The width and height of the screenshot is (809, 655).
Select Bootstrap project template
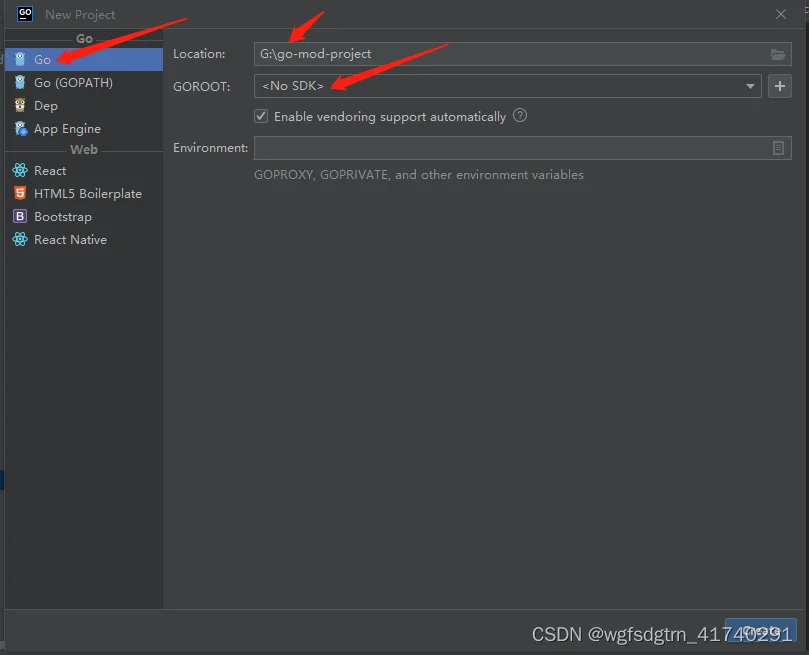[x=84, y=217]
